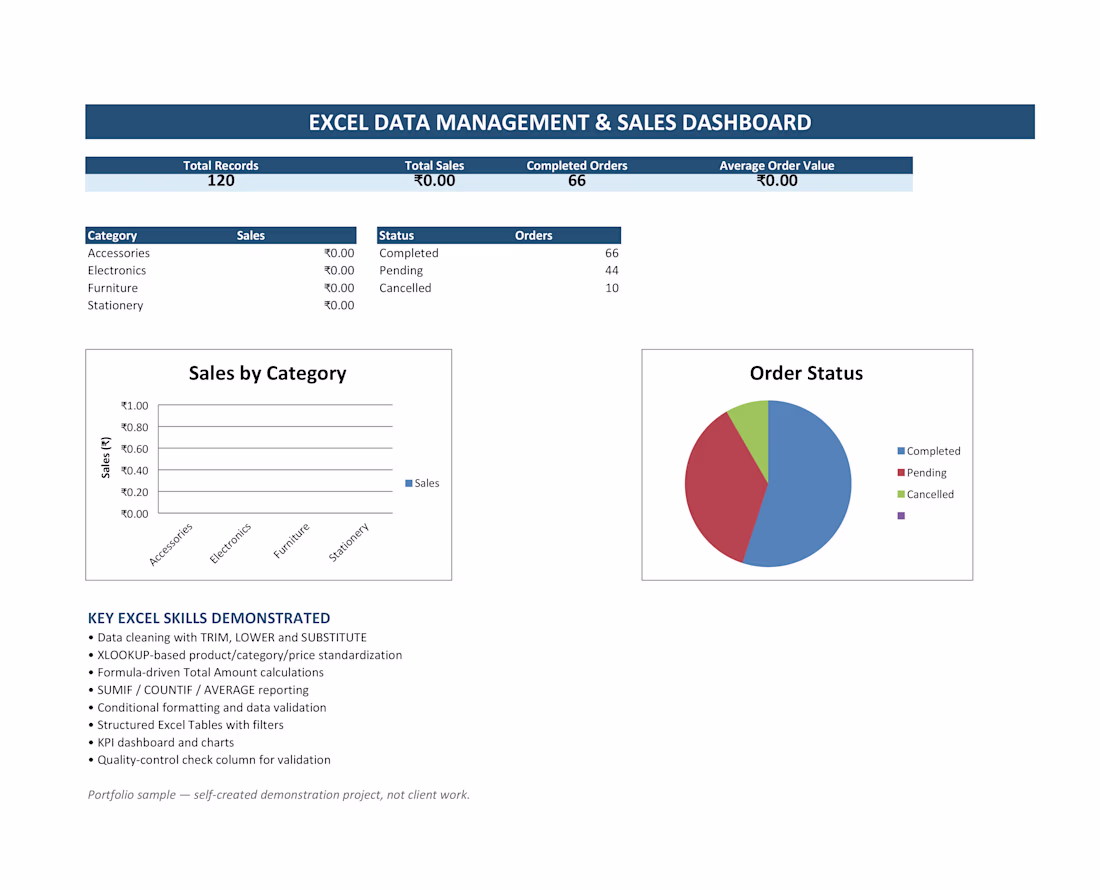Select the Electronics row in Category table
1100x890 pixels.
tap(221, 271)
